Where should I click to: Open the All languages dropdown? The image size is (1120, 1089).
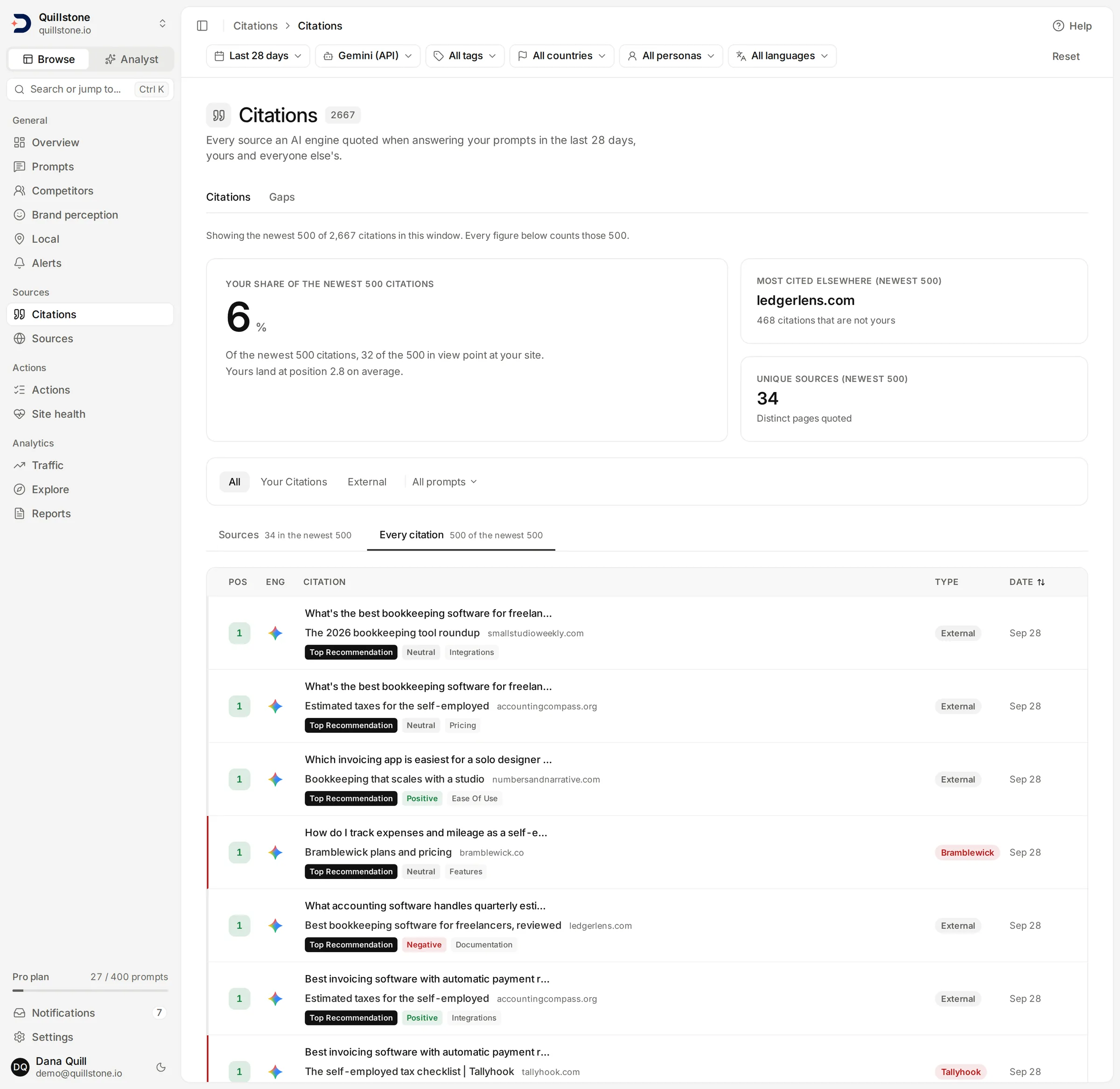coord(782,56)
